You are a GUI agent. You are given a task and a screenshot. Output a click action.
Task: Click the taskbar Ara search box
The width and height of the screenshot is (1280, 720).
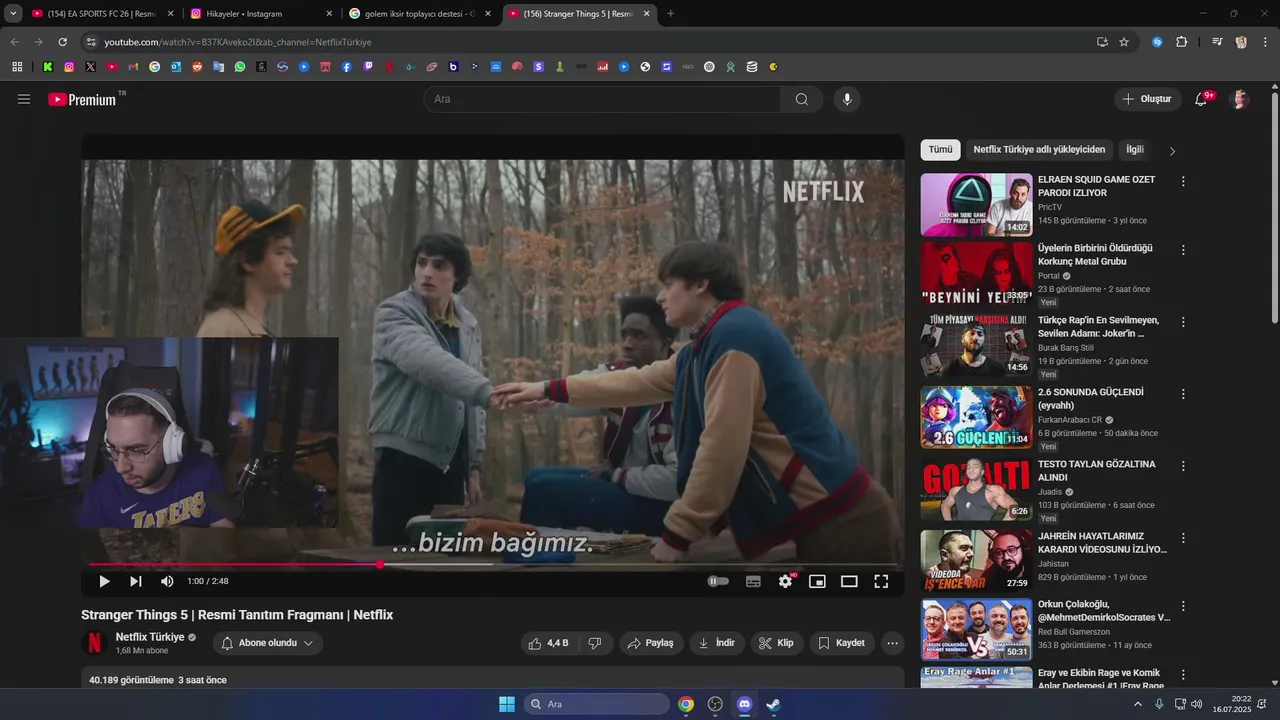click(x=597, y=704)
